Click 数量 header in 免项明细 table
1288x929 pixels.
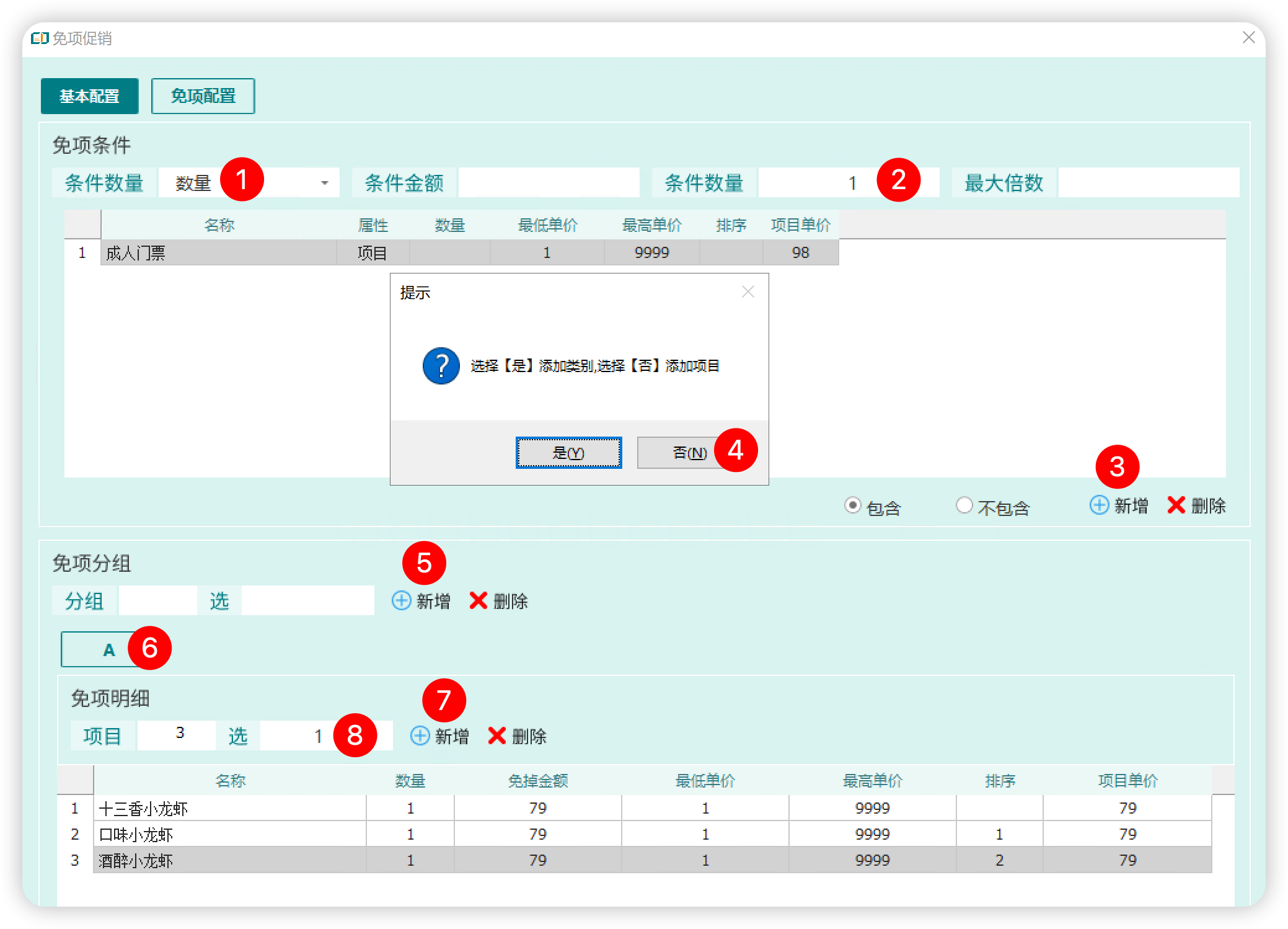click(410, 780)
